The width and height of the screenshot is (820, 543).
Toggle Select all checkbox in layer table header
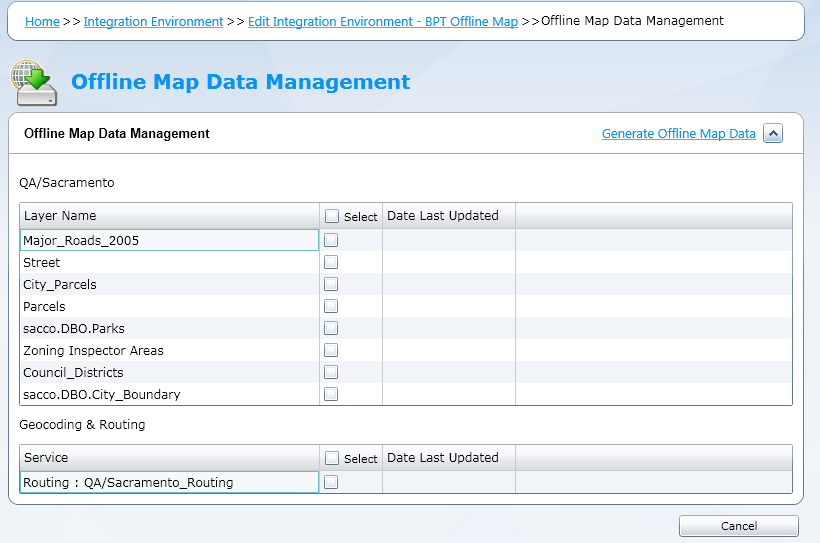[332, 216]
